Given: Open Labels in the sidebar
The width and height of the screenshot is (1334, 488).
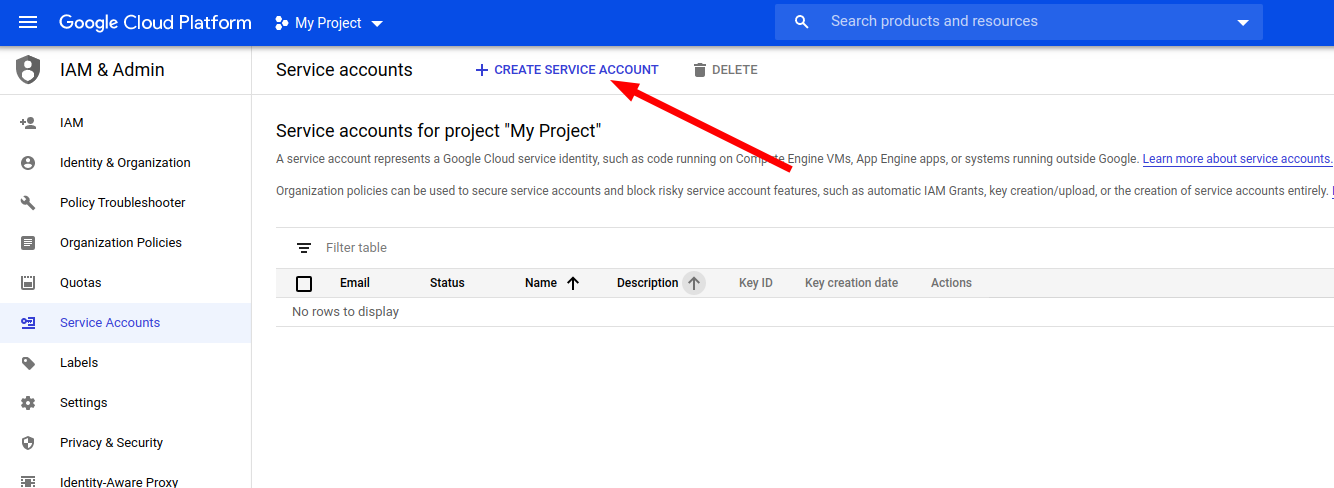Looking at the screenshot, I should 125,363.
